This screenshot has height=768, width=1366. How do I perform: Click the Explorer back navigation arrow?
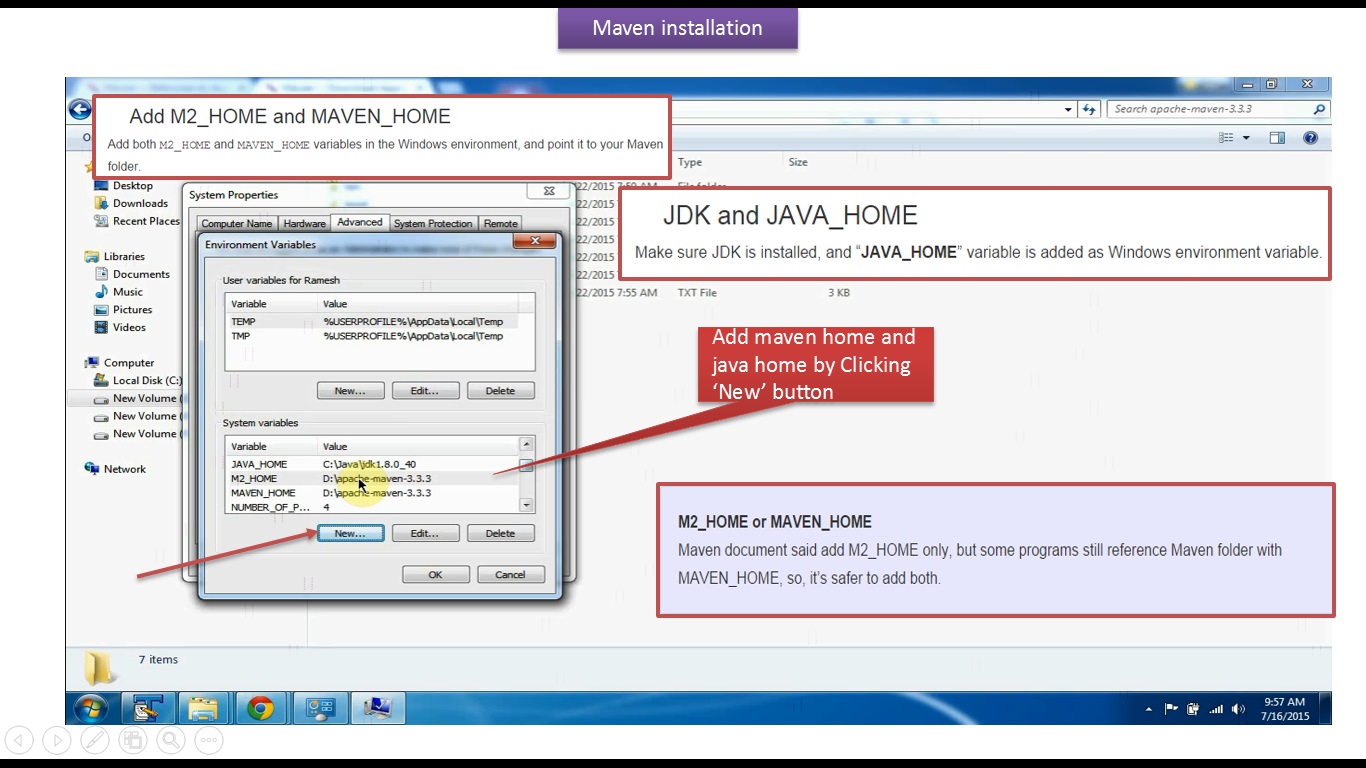pos(79,109)
